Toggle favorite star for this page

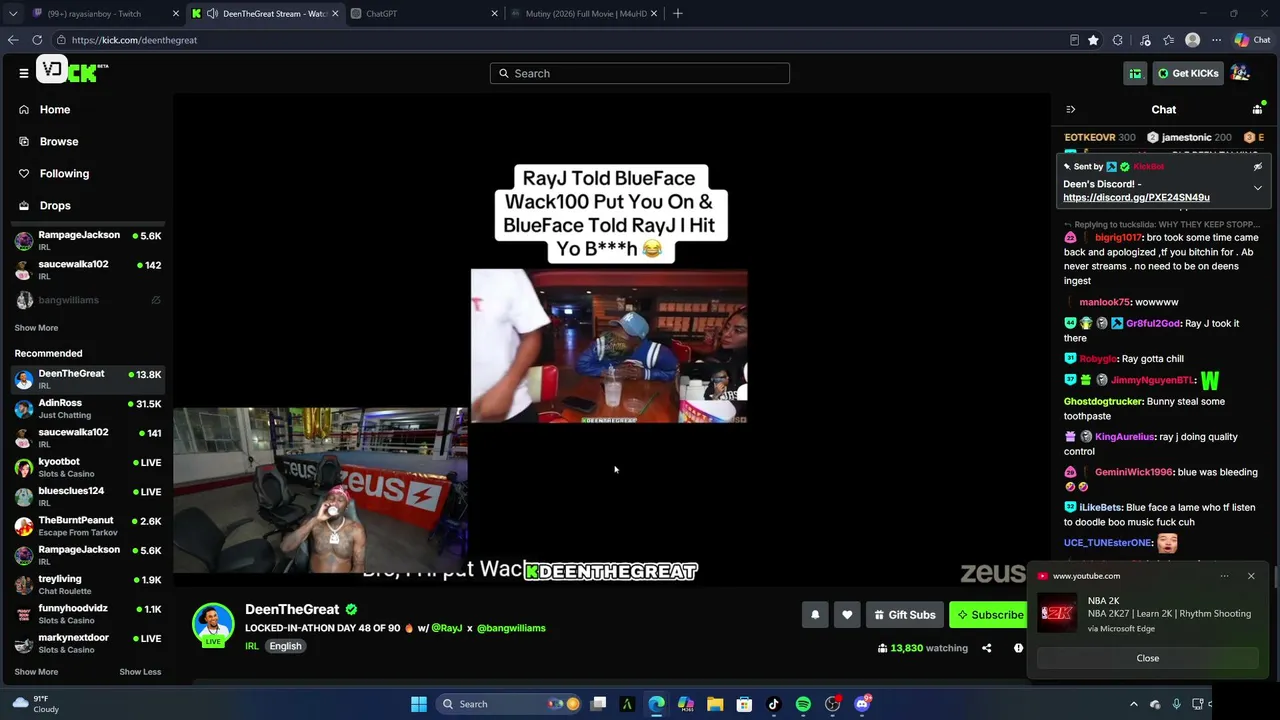[1093, 40]
